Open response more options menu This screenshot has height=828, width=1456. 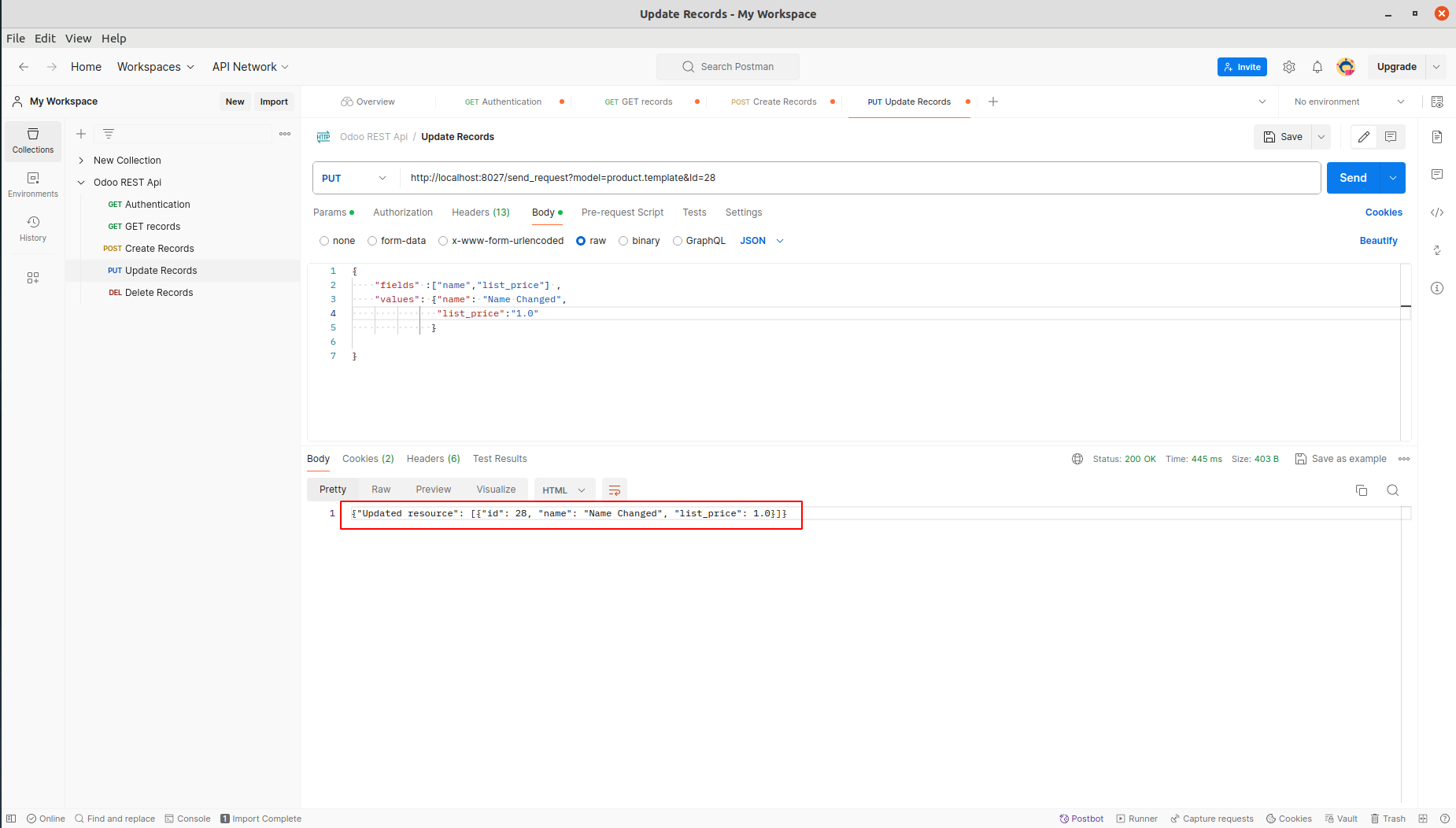pyautogui.click(x=1404, y=459)
